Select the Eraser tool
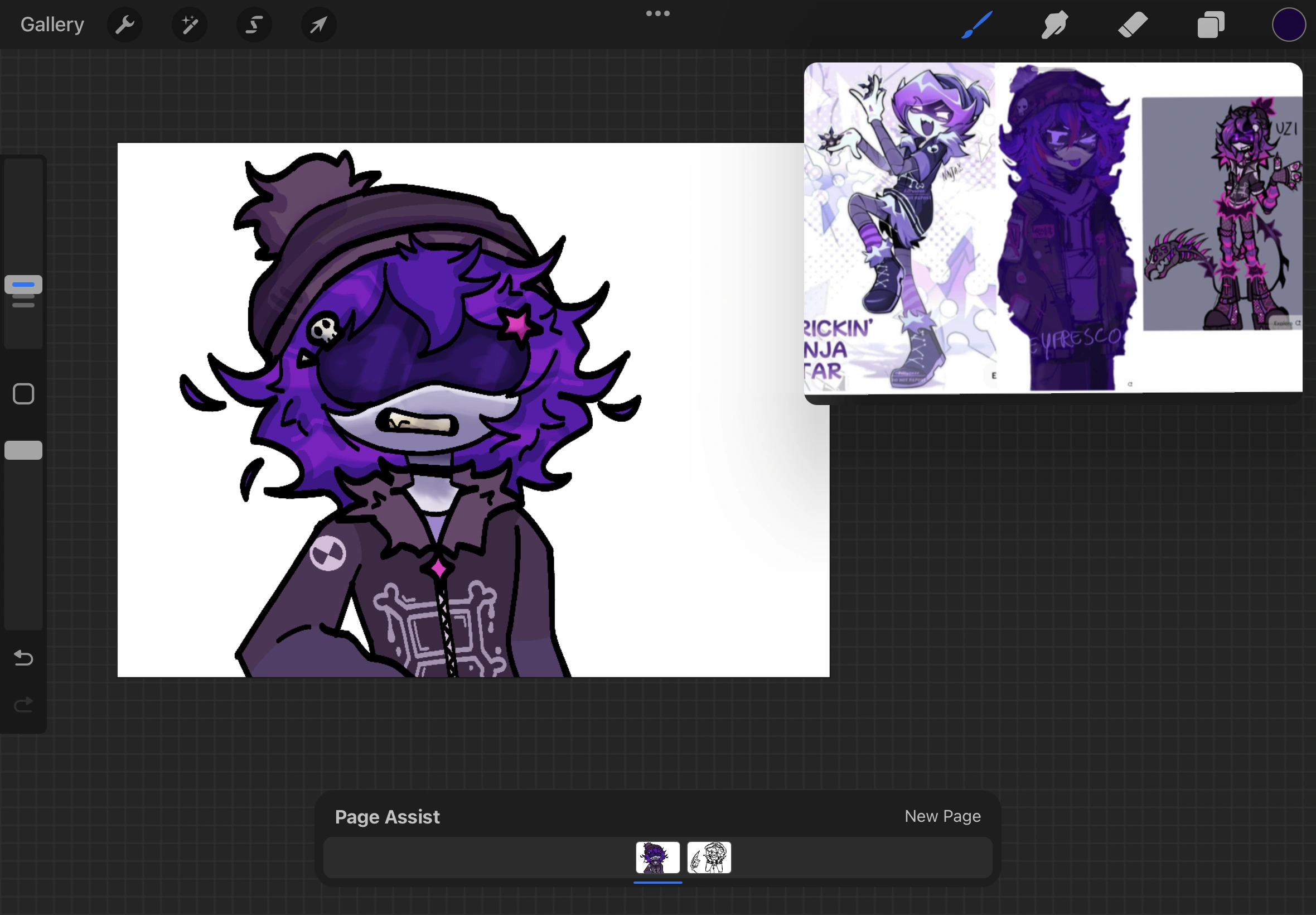Viewport: 1316px width, 915px height. [x=1132, y=24]
